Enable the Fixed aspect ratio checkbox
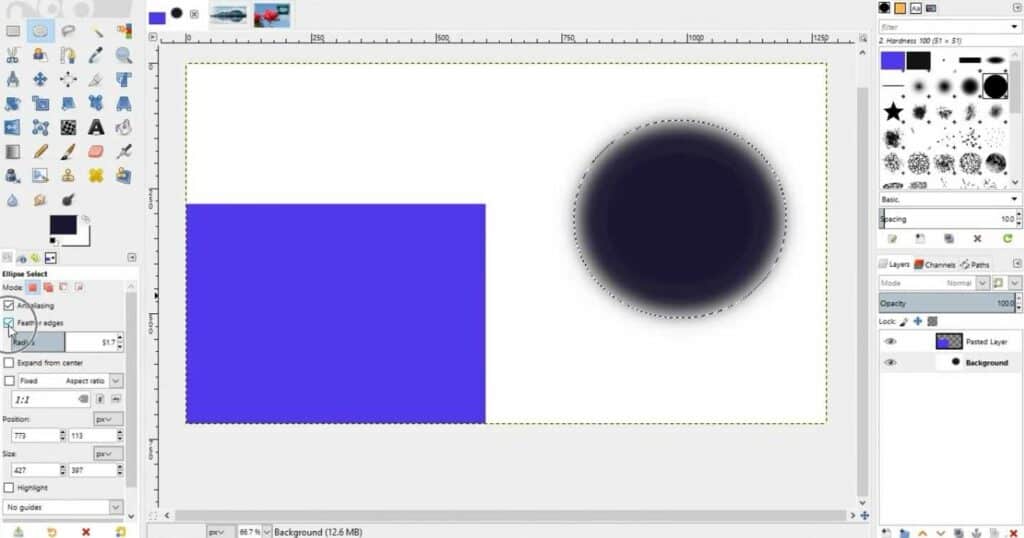This screenshot has height=538, width=1024. click(x=8, y=381)
